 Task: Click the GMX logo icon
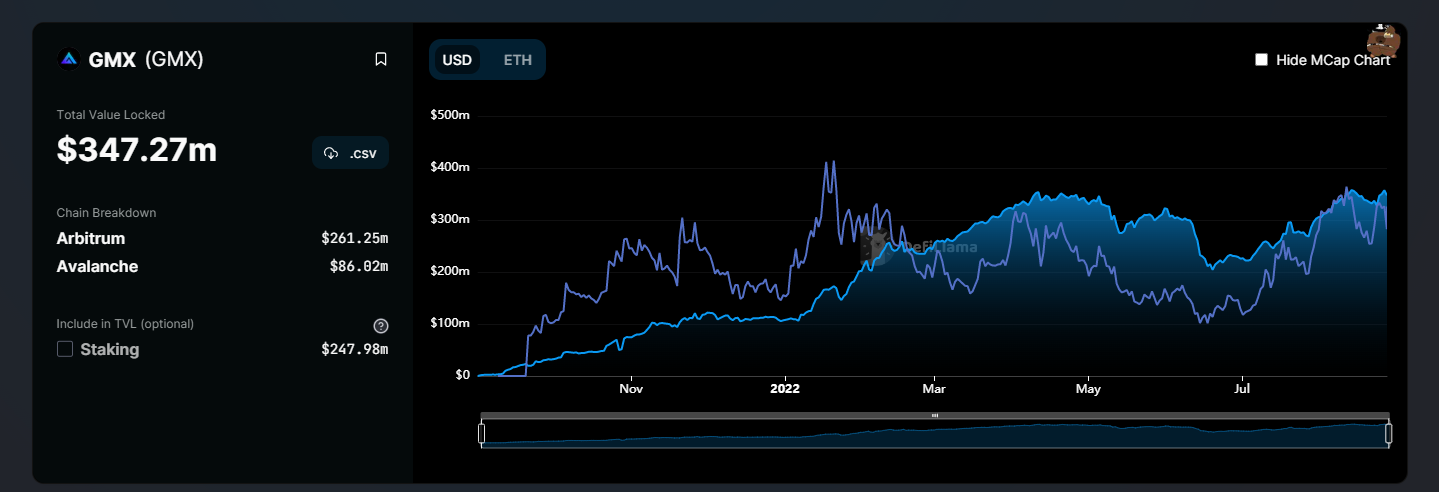(x=68, y=59)
